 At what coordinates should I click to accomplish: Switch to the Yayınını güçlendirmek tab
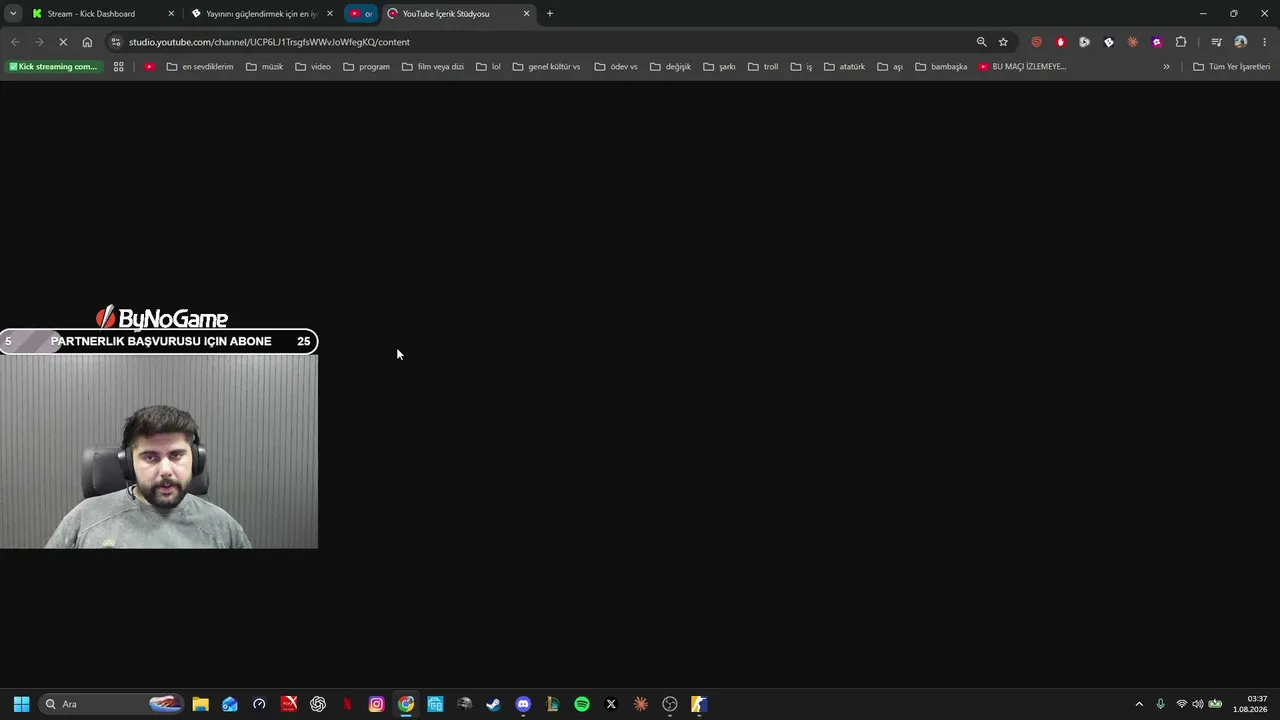[262, 14]
